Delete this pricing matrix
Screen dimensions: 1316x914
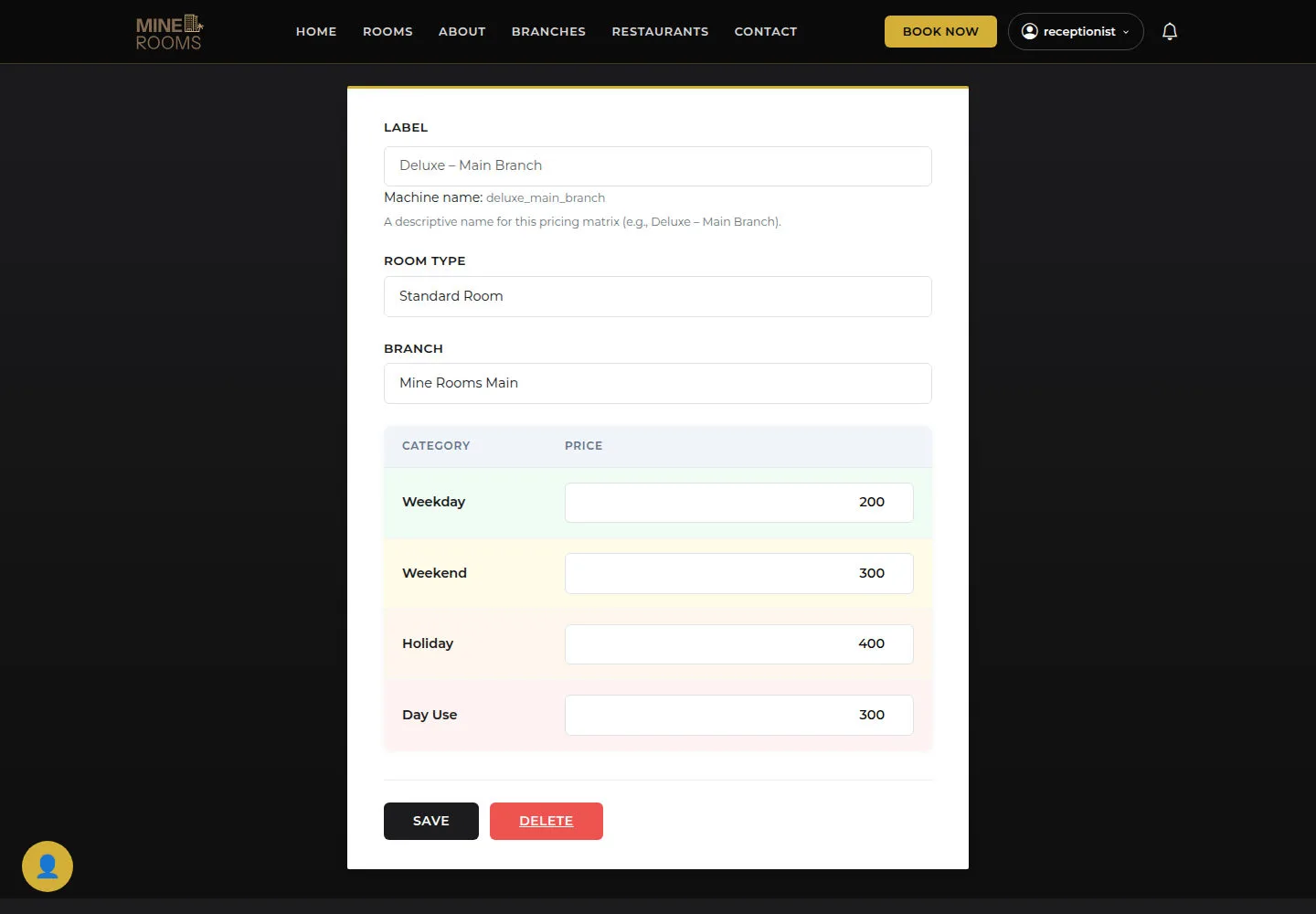pyautogui.click(x=547, y=821)
